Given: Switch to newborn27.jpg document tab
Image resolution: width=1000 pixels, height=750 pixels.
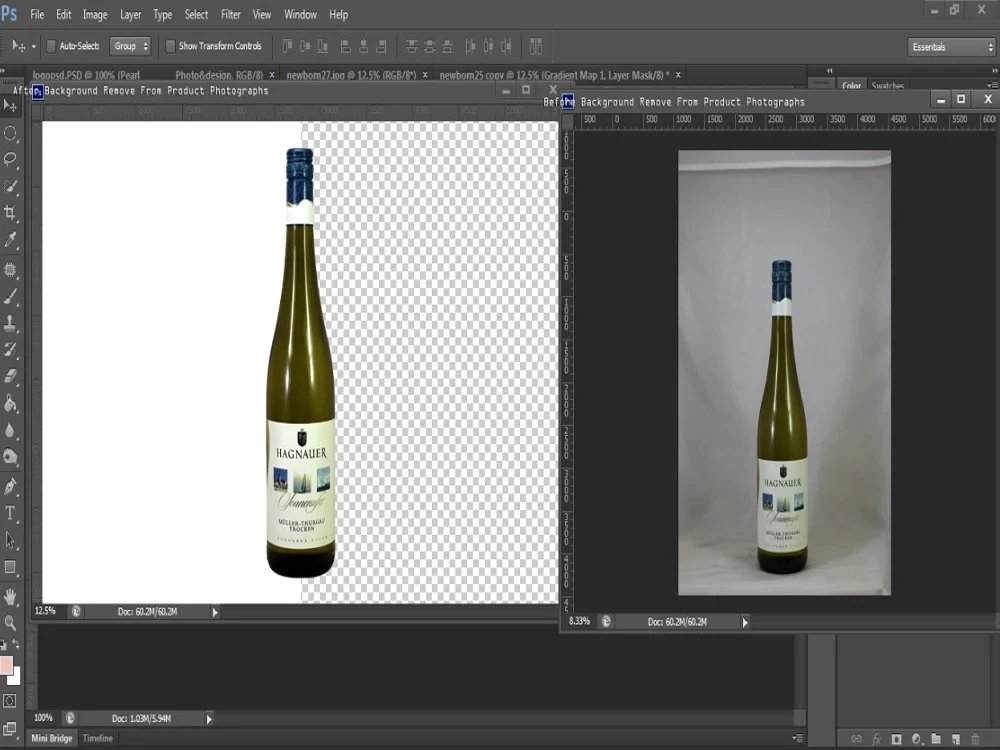Looking at the screenshot, I should pyautogui.click(x=351, y=75).
